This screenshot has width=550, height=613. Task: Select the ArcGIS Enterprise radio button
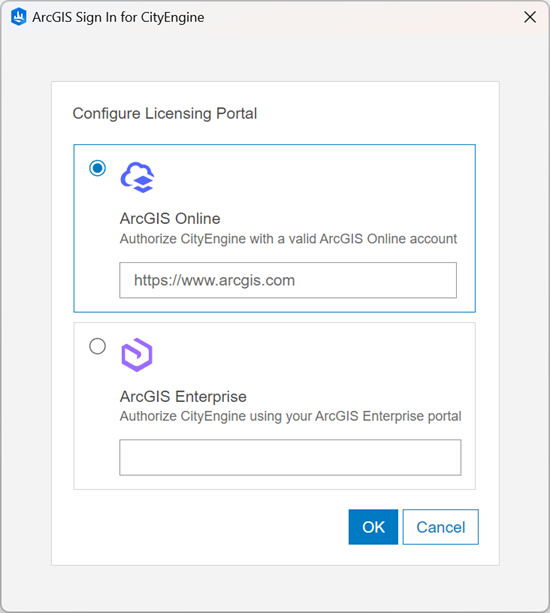tap(97, 346)
